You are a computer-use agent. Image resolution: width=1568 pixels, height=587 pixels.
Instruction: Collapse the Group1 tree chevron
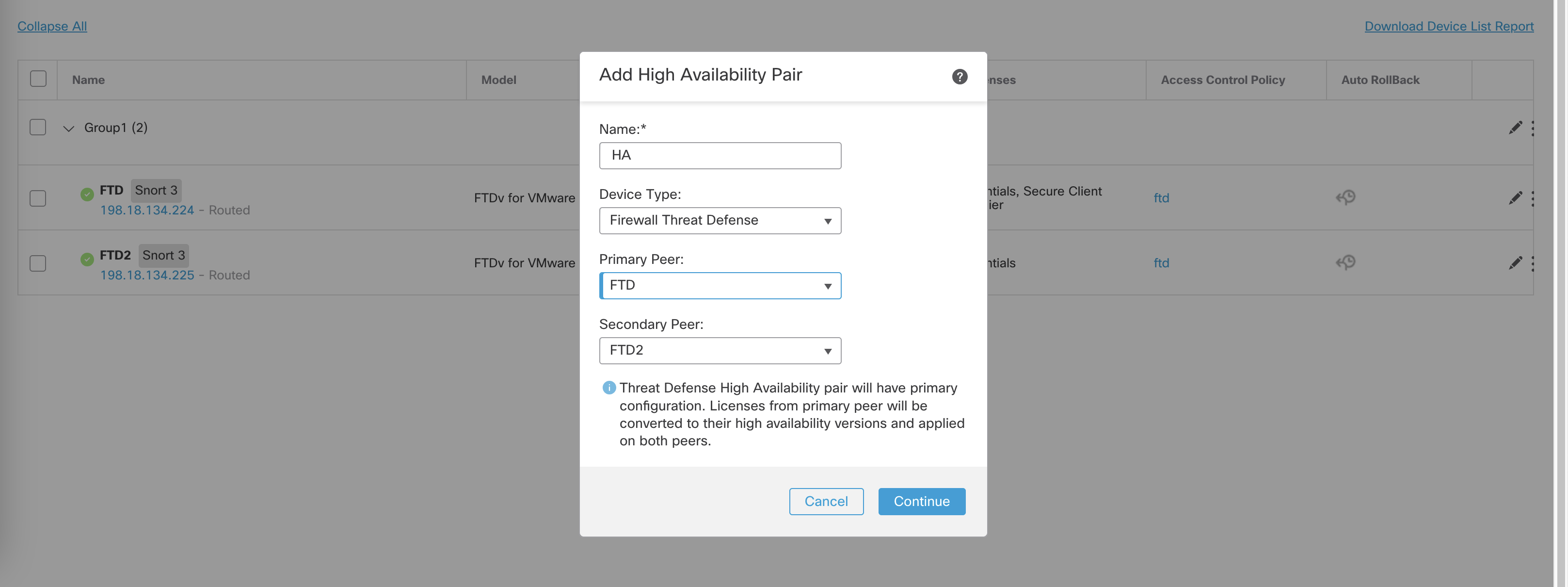(69, 129)
